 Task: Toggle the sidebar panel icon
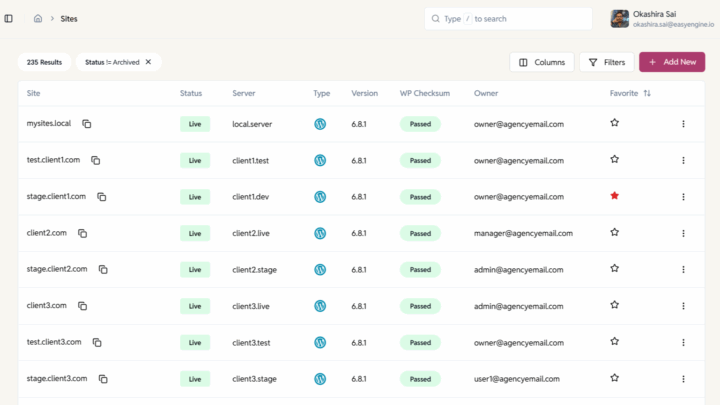[9, 18]
